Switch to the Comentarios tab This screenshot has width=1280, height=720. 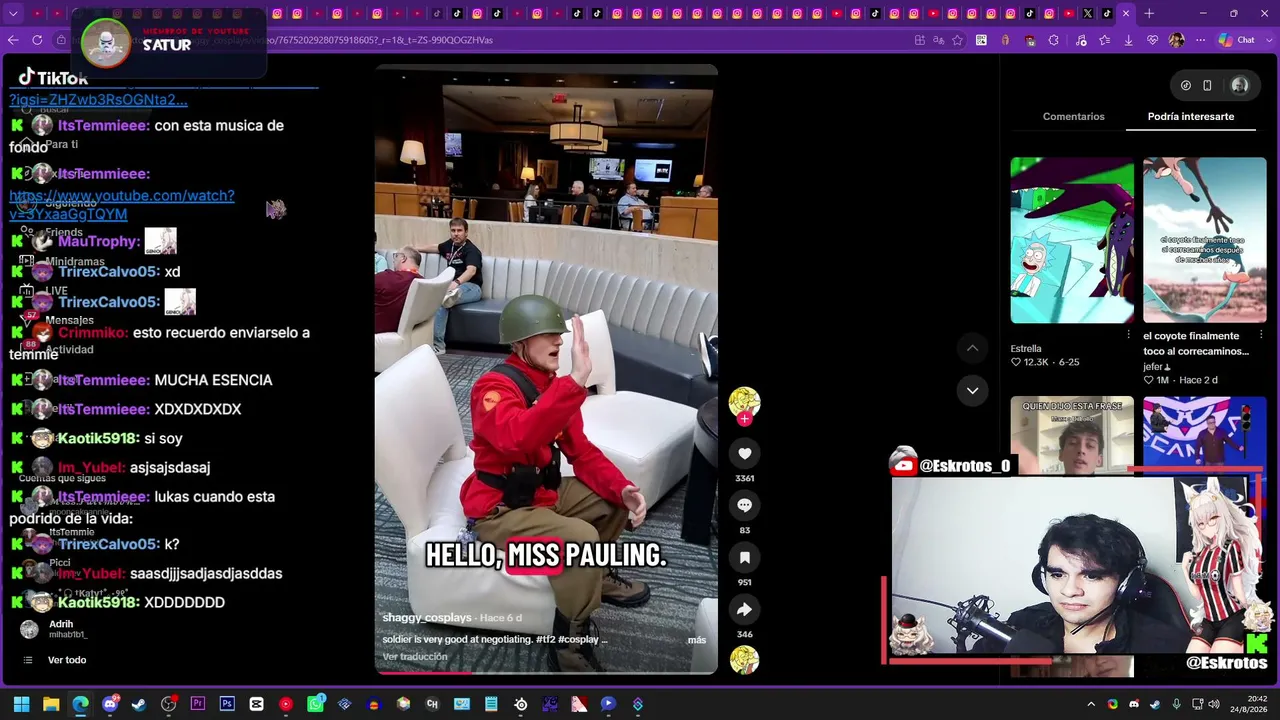point(1073,117)
